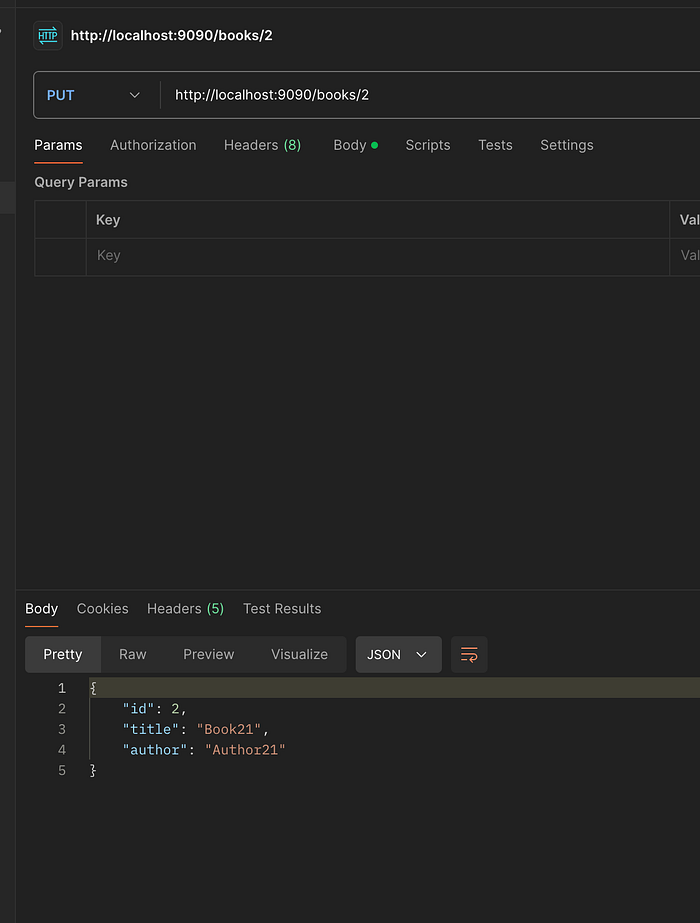Select the Pretty response view
The image size is (700, 923).
tap(63, 654)
